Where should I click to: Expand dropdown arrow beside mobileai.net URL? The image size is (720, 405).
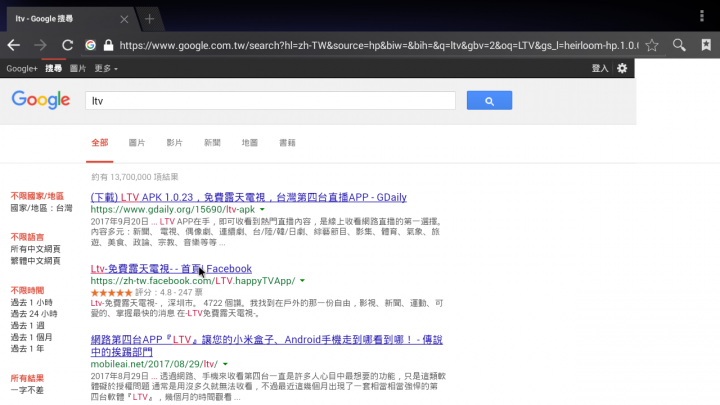point(225,364)
